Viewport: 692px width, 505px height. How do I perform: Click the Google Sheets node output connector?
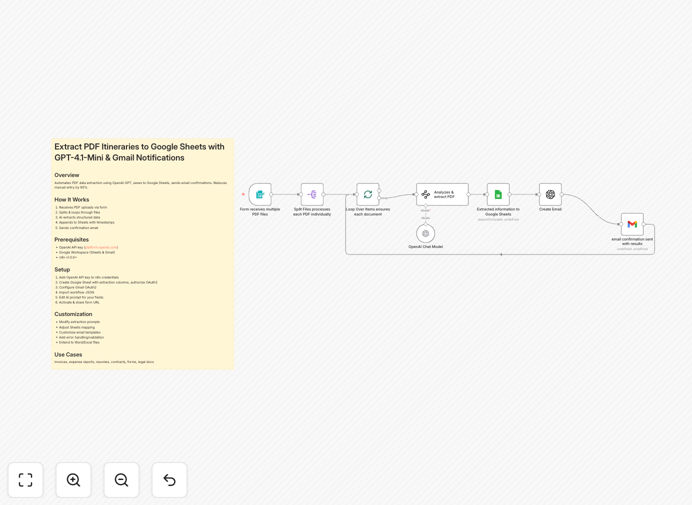click(510, 194)
